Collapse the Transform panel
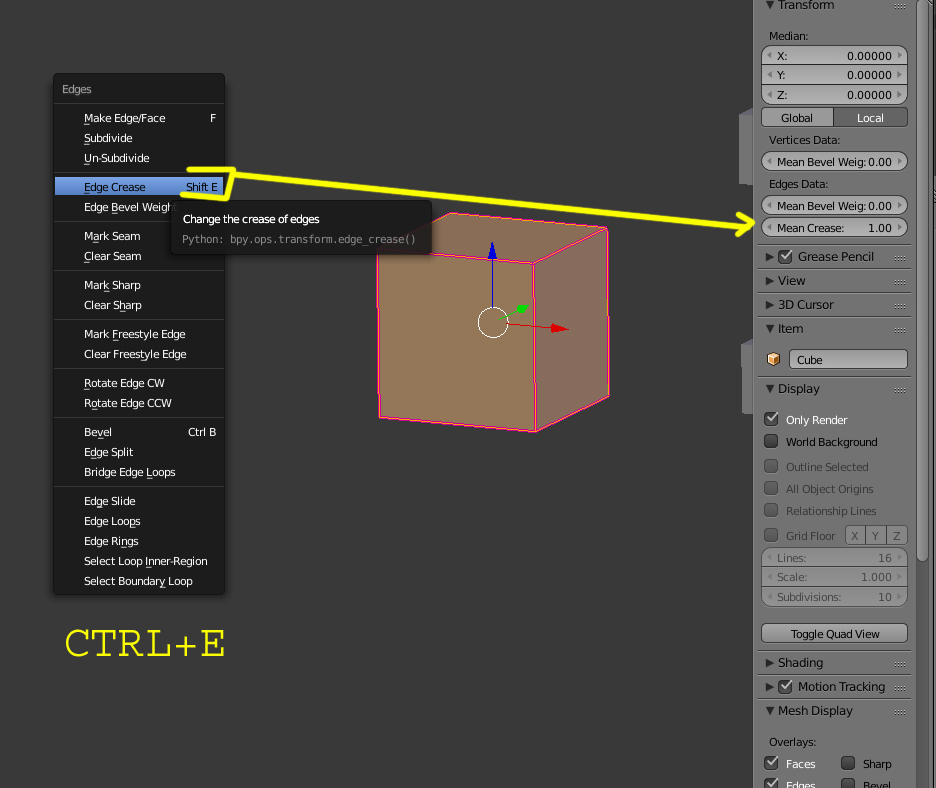 click(x=770, y=5)
